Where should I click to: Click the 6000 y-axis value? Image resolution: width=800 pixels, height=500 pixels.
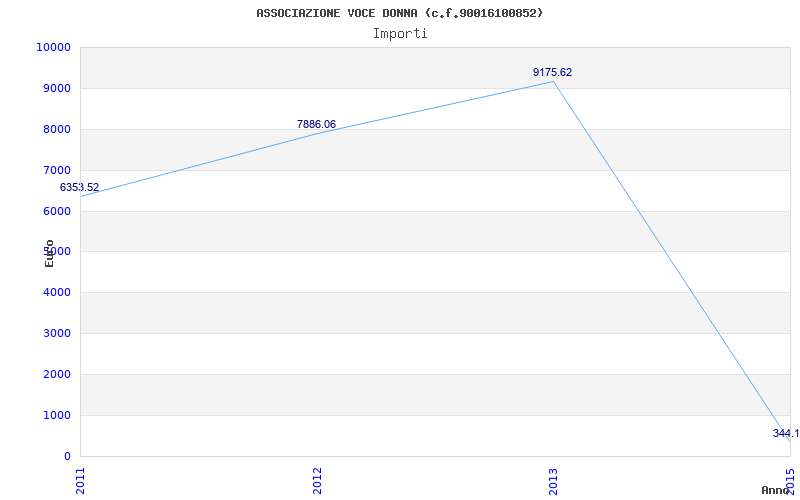pyautogui.click(x=56, y=211)
